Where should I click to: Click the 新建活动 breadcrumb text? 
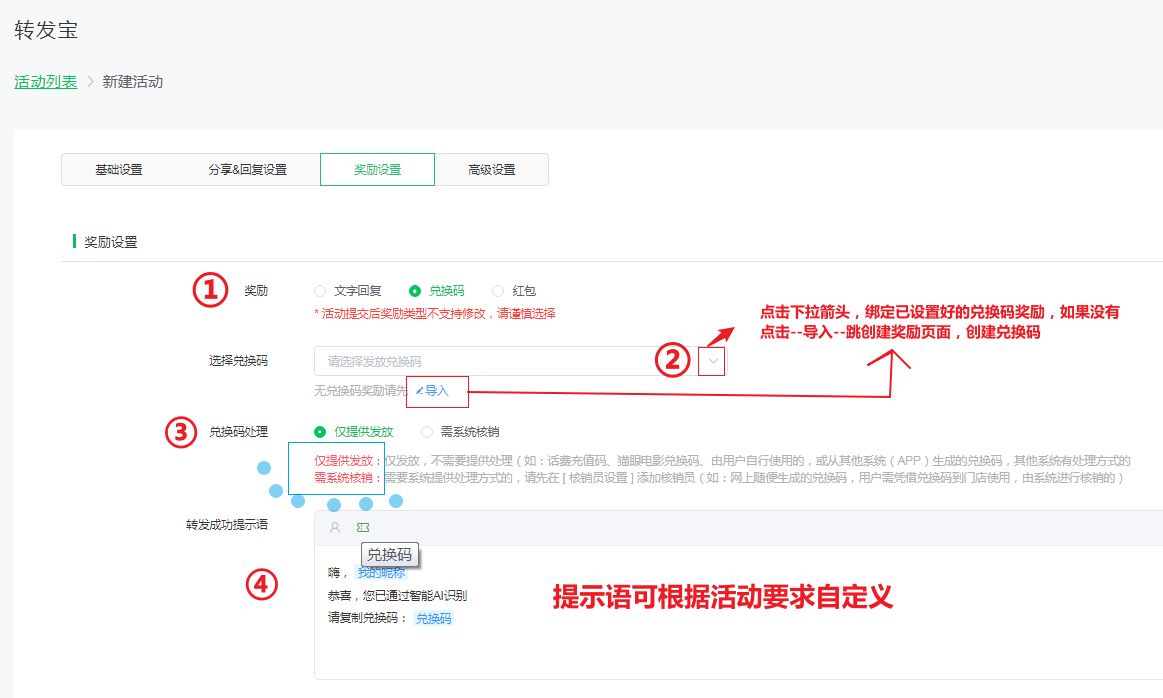133,82
